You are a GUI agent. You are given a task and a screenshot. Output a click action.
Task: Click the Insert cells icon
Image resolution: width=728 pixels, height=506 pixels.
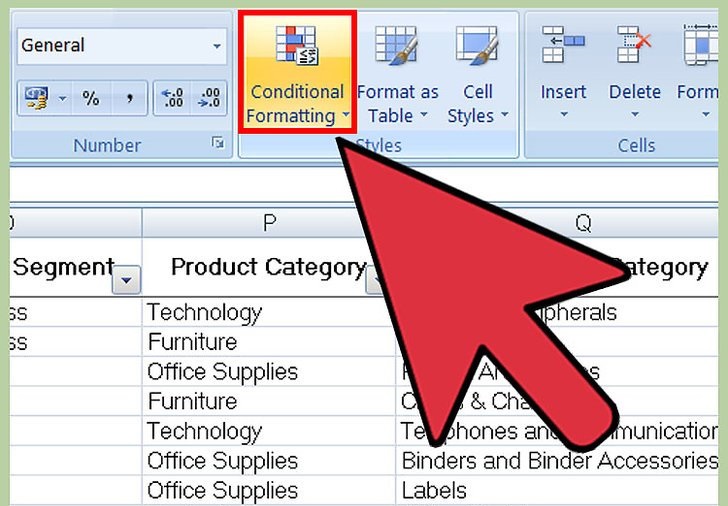(563, 48)
